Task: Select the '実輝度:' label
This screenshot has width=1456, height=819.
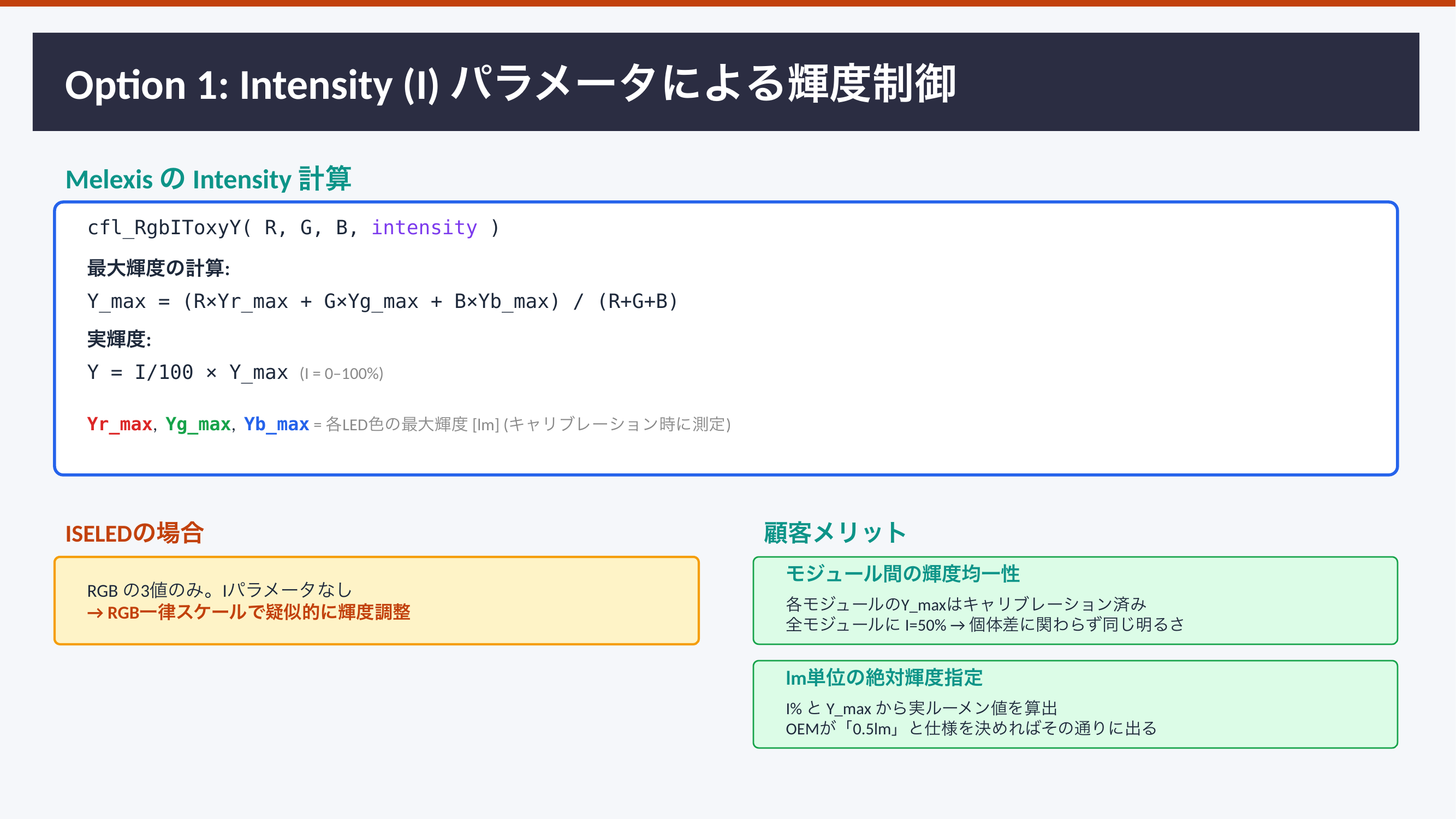Action: coord(118,339)
